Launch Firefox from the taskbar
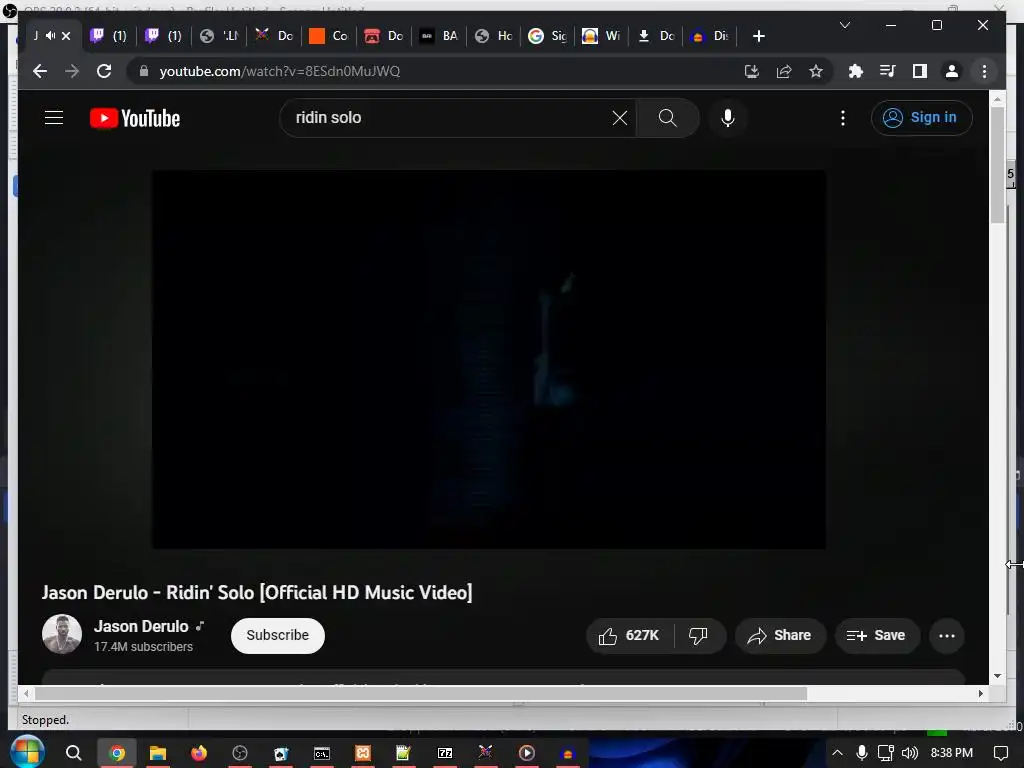Image resolution: width=1024 pixels, height=768 pixels. coord(199,753)
